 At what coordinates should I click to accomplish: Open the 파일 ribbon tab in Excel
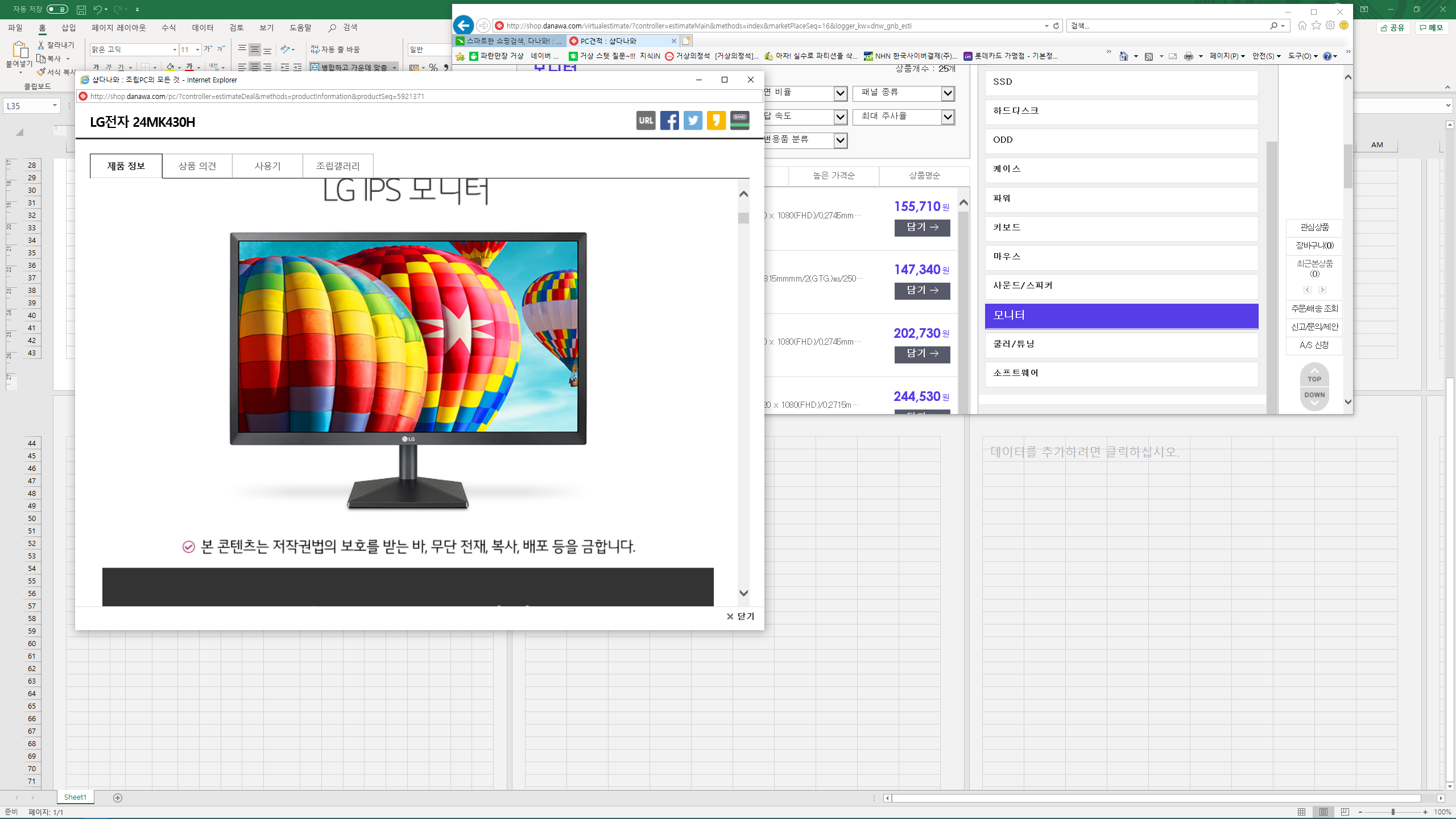[x=15, y=27]
